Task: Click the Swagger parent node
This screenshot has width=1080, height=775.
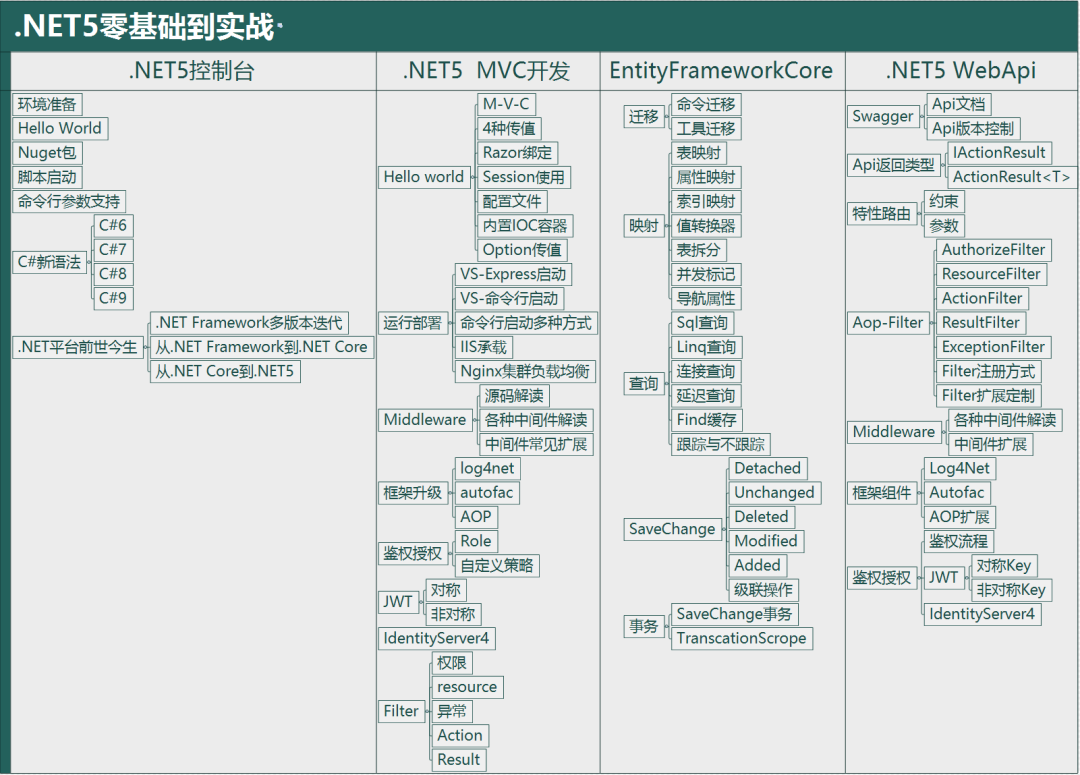Action: click(883, 116)
